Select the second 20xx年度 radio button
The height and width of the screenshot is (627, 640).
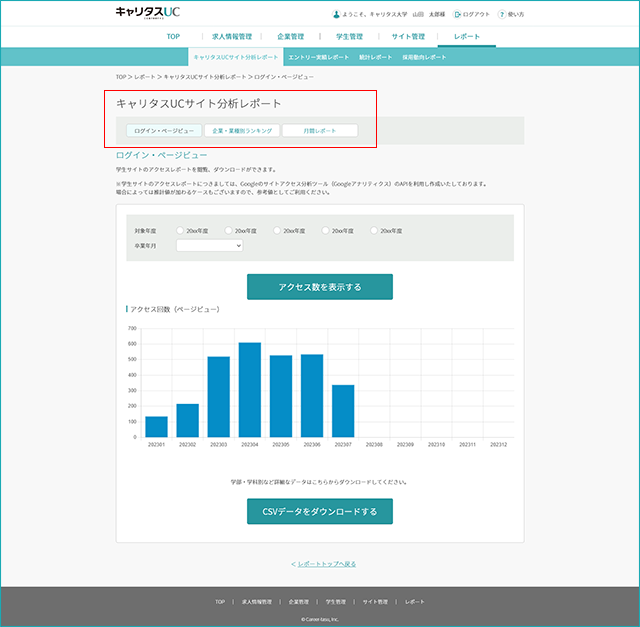tap(228, 230)
